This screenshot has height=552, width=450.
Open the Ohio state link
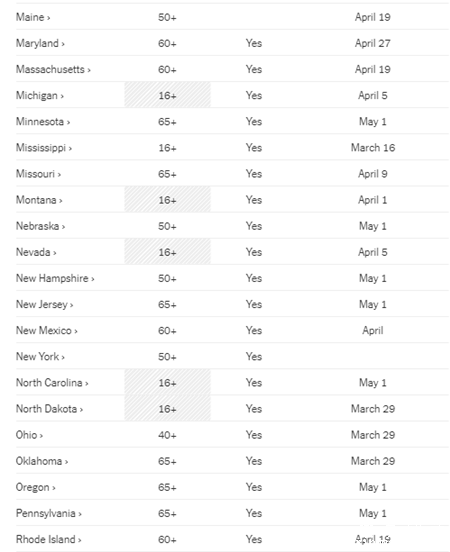(29, 435)
